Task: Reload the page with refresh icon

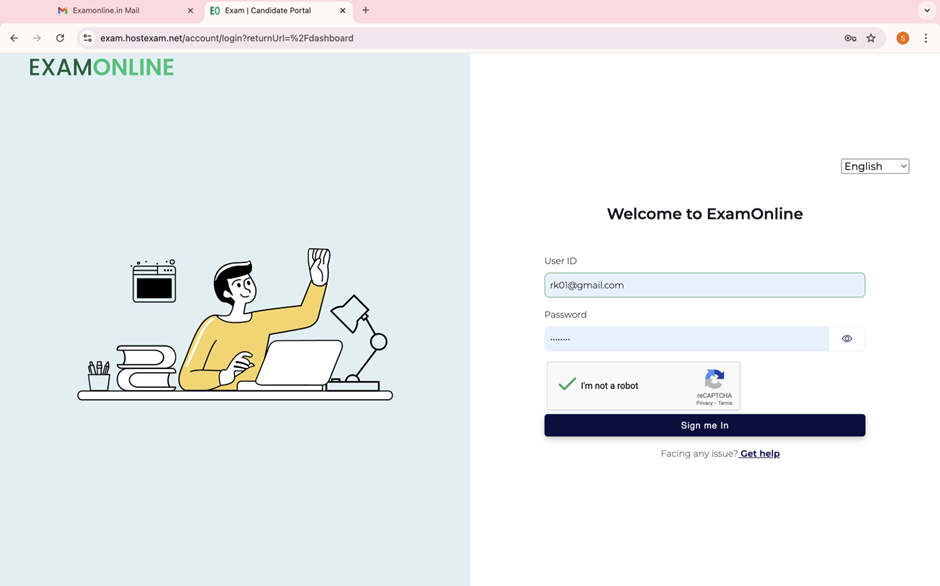Action: point(60,38)
